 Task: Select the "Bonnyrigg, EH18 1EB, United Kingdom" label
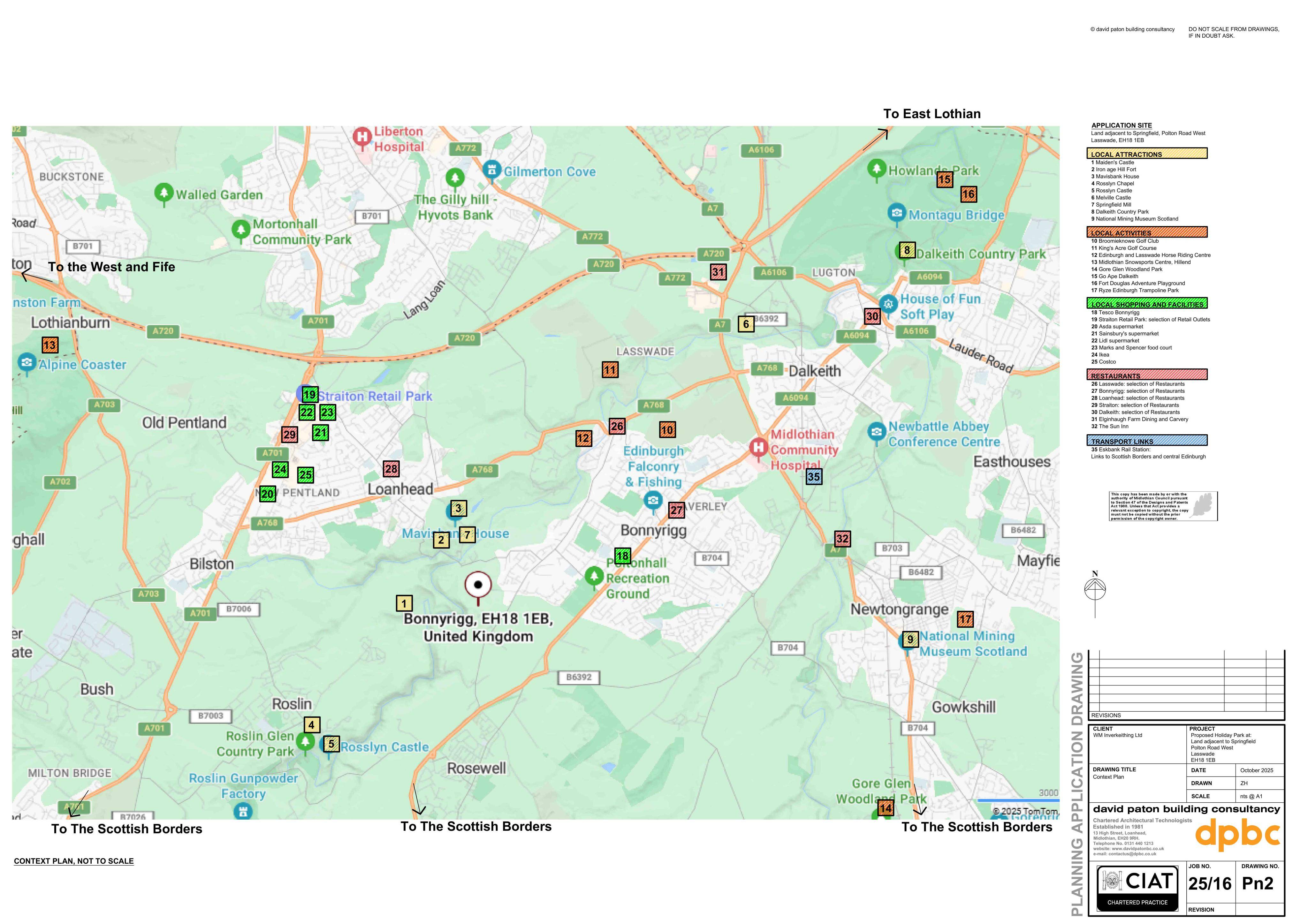tap(479, 628)
